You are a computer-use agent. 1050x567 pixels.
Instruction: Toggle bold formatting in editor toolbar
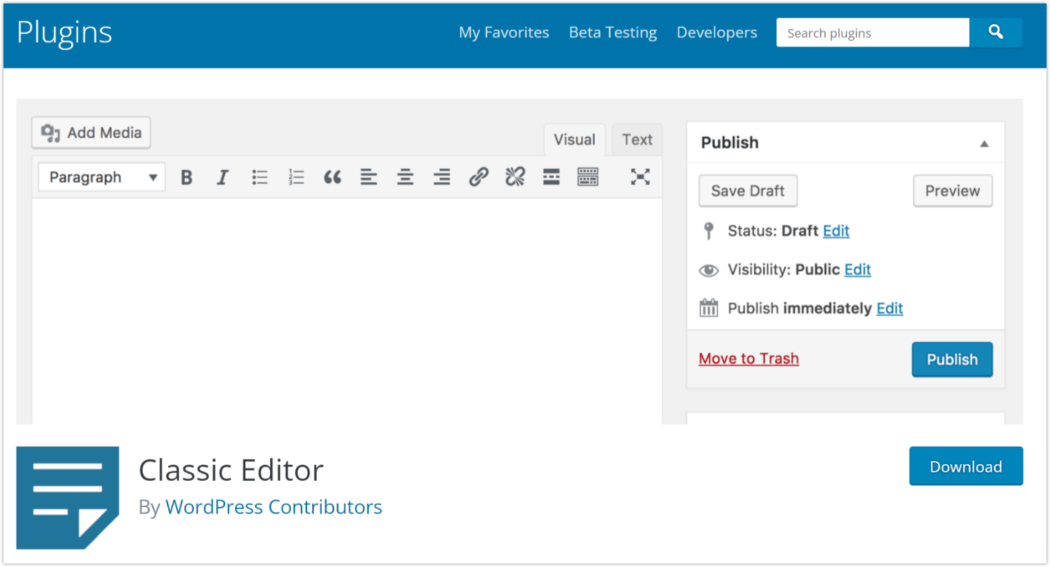[186, 177]
